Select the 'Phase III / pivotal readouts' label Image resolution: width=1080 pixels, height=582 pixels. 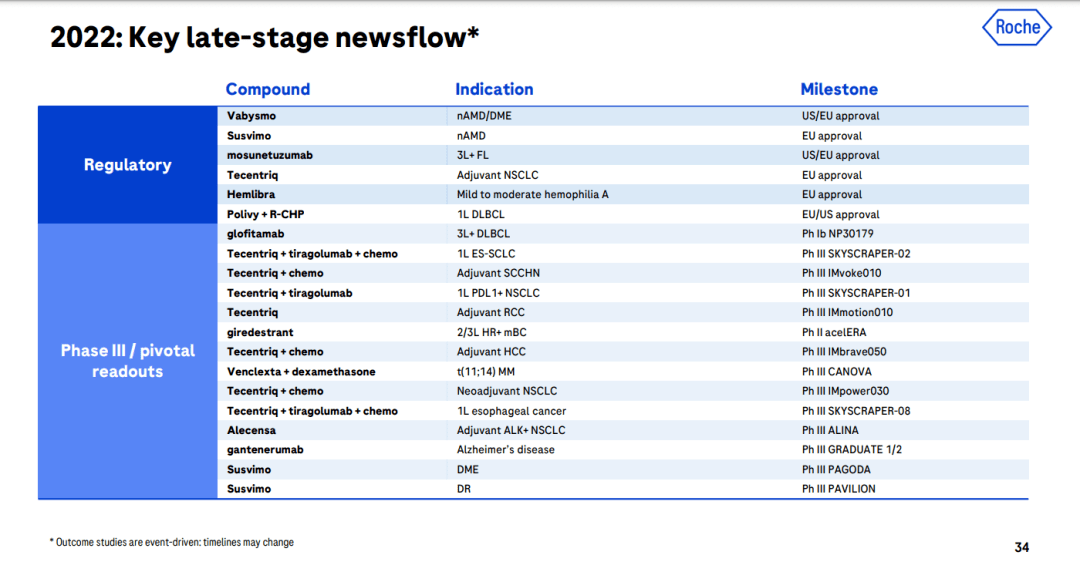click(x=127, y=361)
